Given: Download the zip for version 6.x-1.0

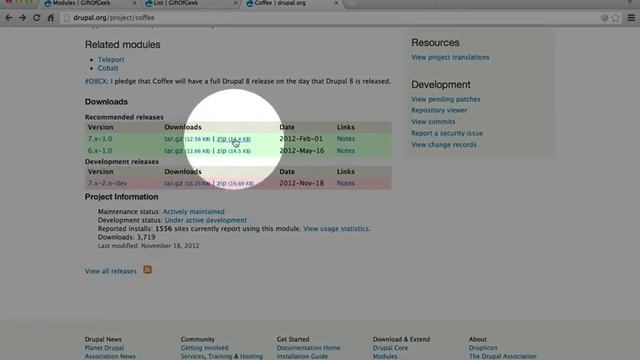Looking at the screenshot, I should point(233,151).
